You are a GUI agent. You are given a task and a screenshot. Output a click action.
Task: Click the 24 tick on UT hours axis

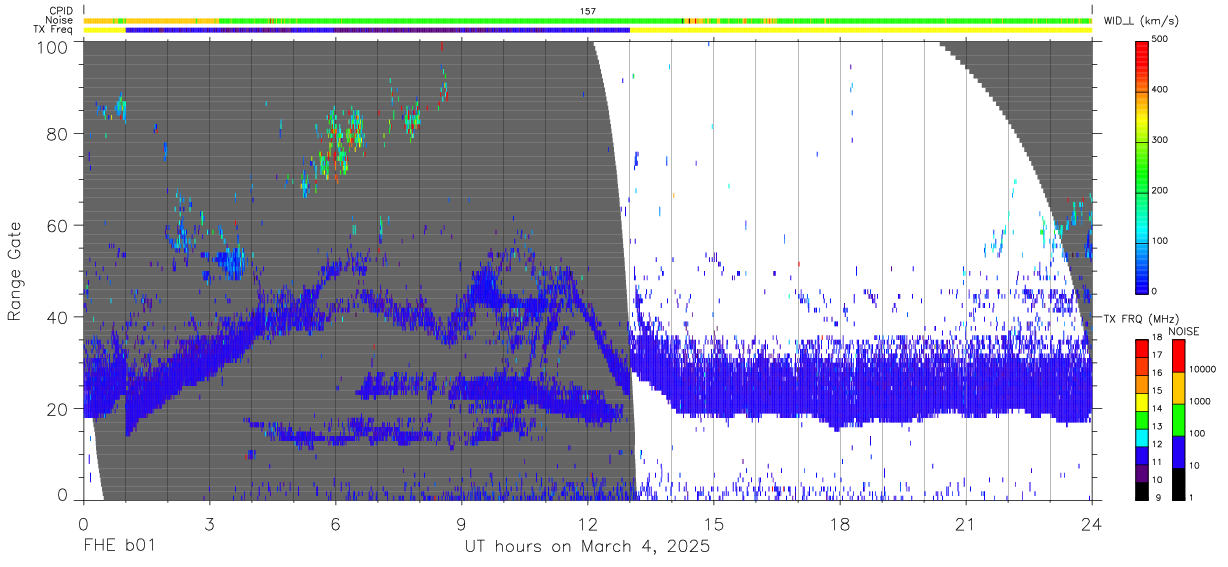pyautogui.click(x=1092, y=524)
